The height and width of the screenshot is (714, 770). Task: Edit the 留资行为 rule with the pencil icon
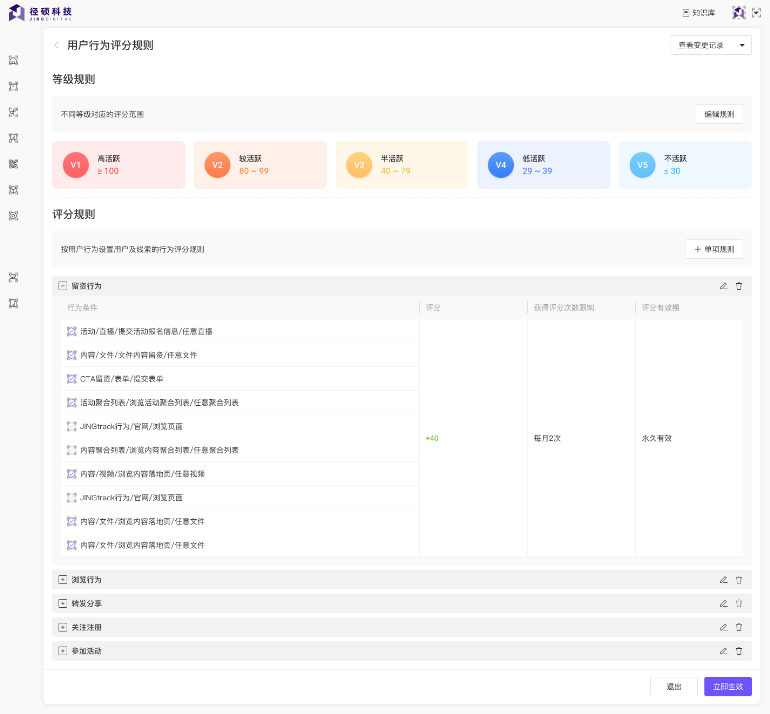pyautogui.click(x=723, y=286)
